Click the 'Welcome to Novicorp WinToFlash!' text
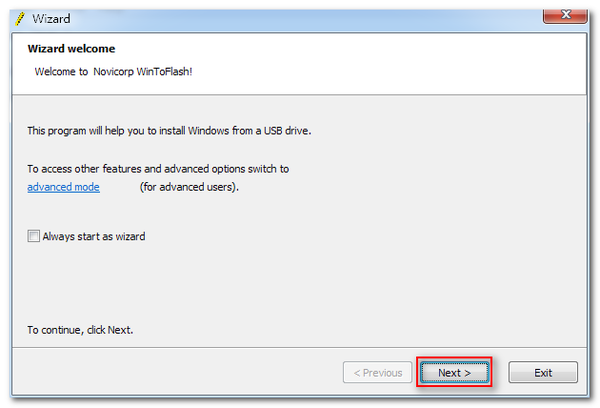 point(113,72)
